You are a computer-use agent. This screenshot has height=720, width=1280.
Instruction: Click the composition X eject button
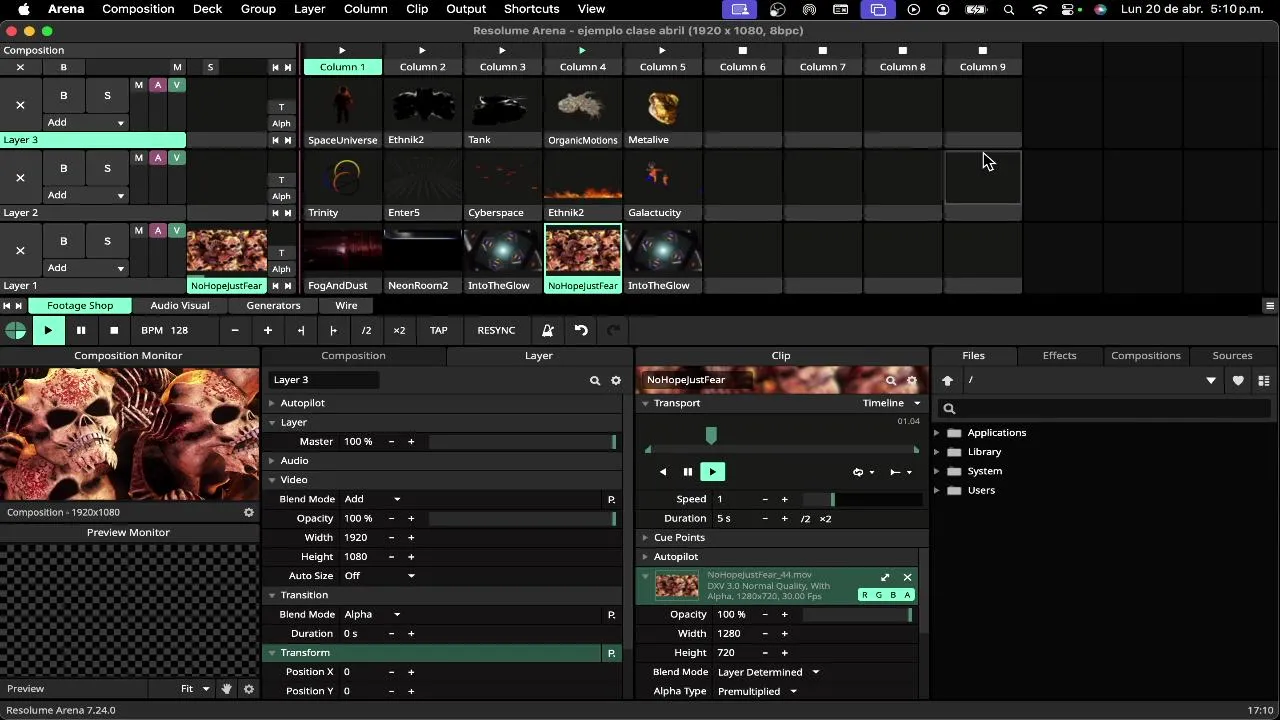(x=20, y=67)
